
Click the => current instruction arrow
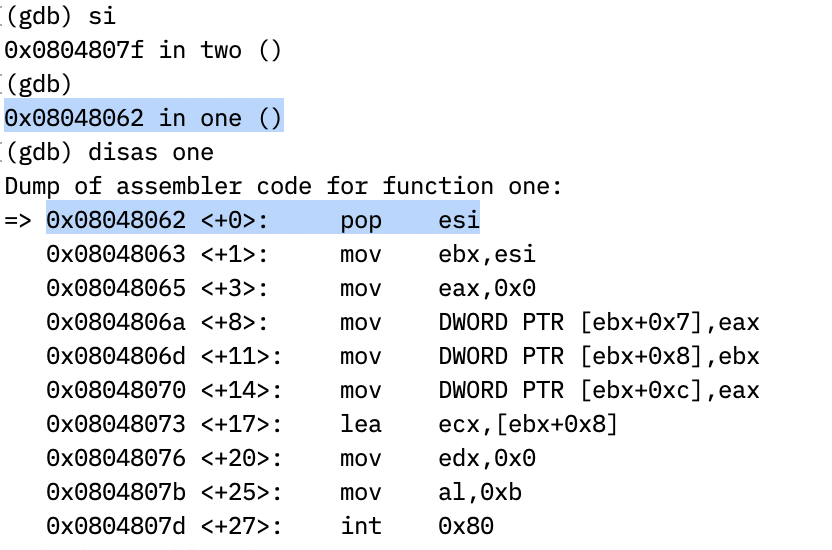pos(18,220)
